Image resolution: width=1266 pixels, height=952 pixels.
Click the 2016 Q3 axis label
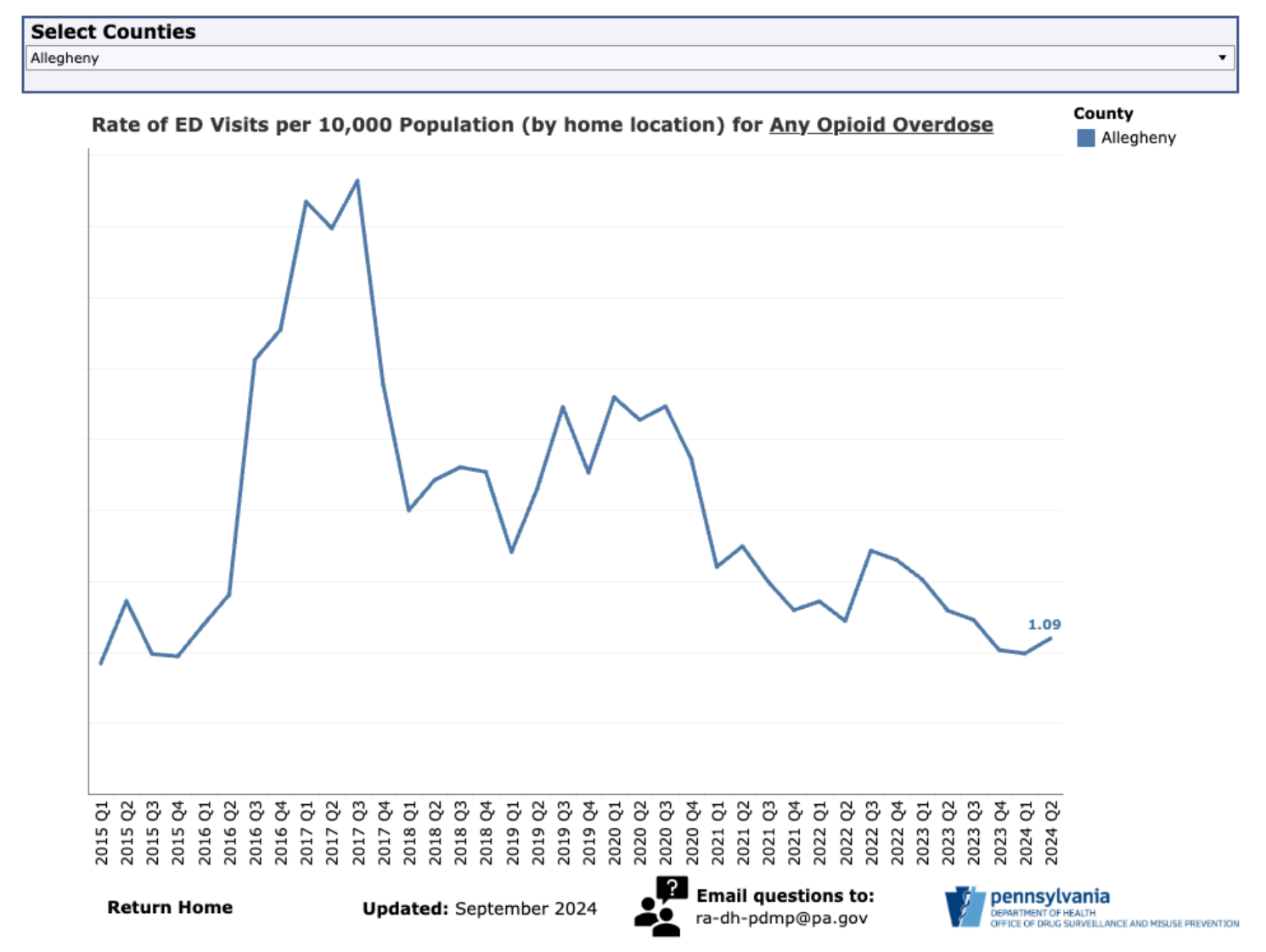pyautogui.click(x=255, y=832)
